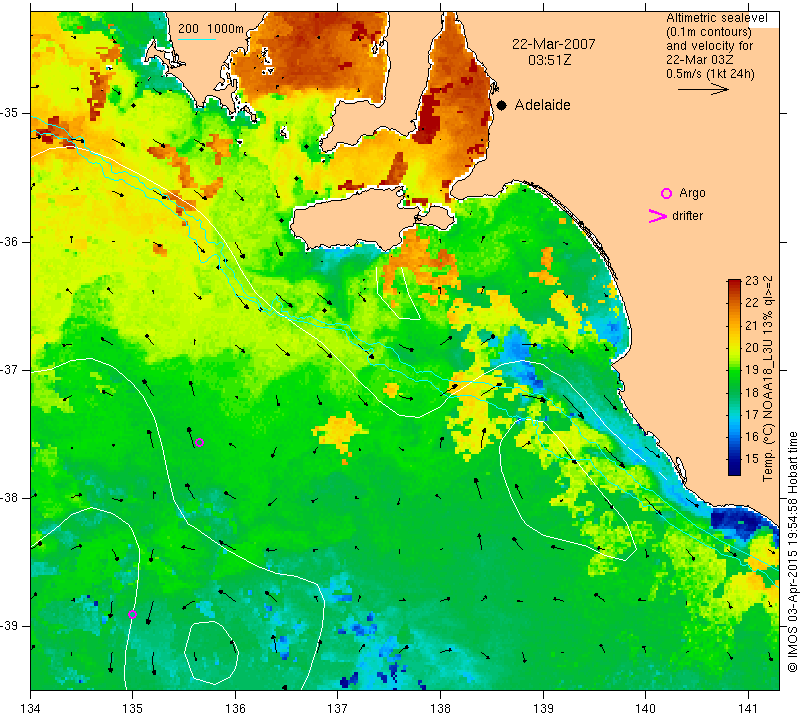Viewport: 800px width, 720px height.
Task: Click the magenta Argo circle in the legend
Action: pos(666,193)
